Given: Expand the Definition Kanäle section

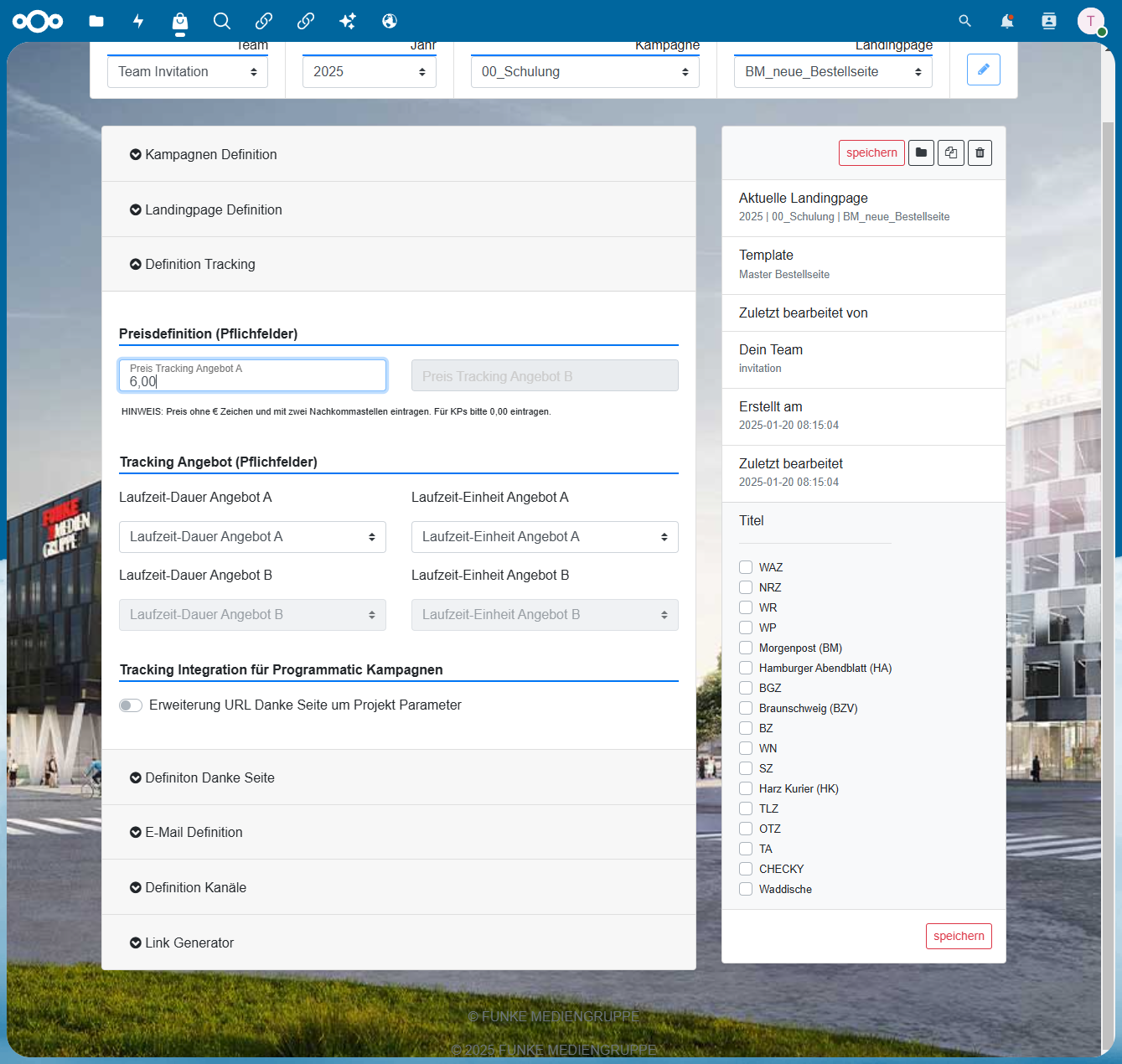Looking at the screenshot, I should click(399, 887).
